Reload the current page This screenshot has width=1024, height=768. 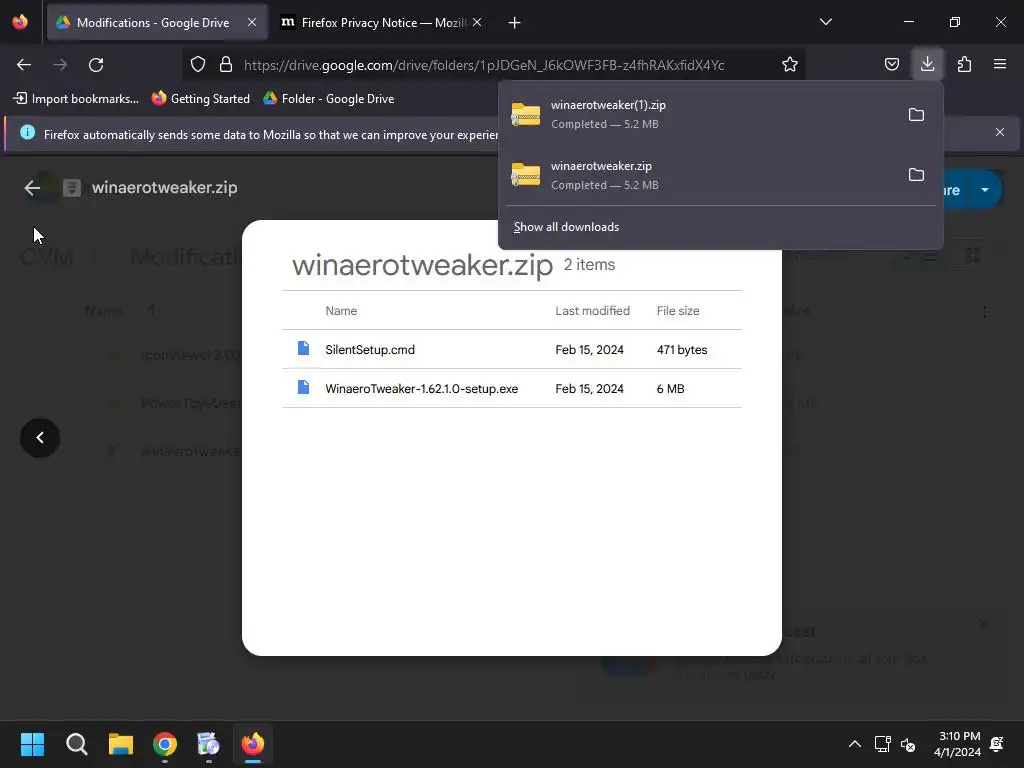click(96, 65)
